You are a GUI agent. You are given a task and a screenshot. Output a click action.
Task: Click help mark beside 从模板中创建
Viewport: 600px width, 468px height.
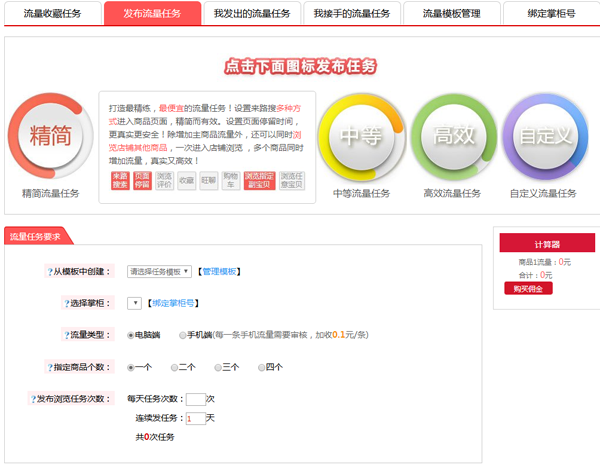coord(50,272)
